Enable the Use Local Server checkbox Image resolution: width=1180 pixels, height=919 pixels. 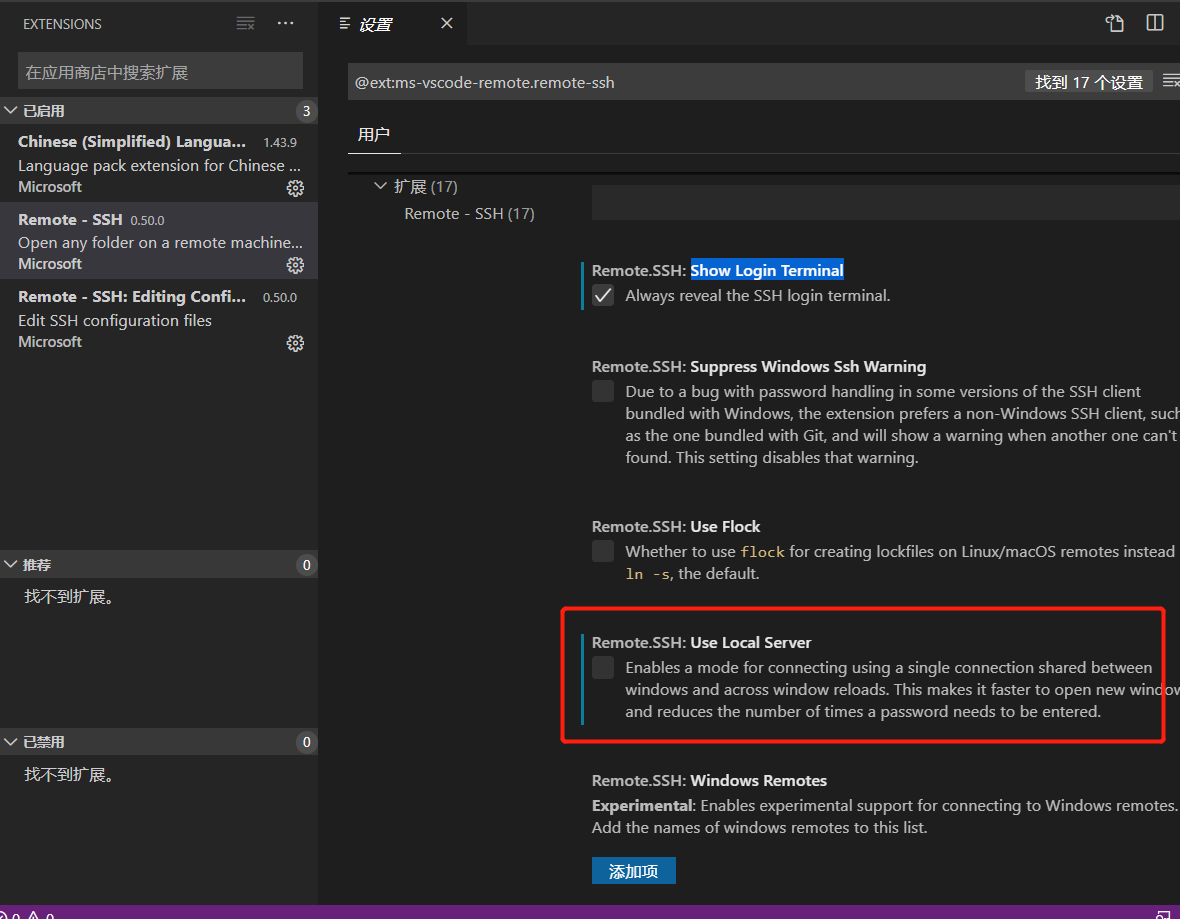603,668
